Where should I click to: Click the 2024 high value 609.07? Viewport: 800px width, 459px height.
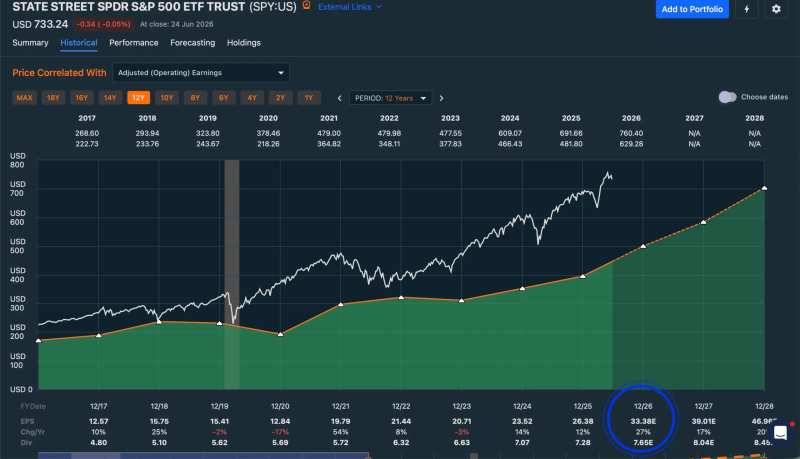(510, 133)
